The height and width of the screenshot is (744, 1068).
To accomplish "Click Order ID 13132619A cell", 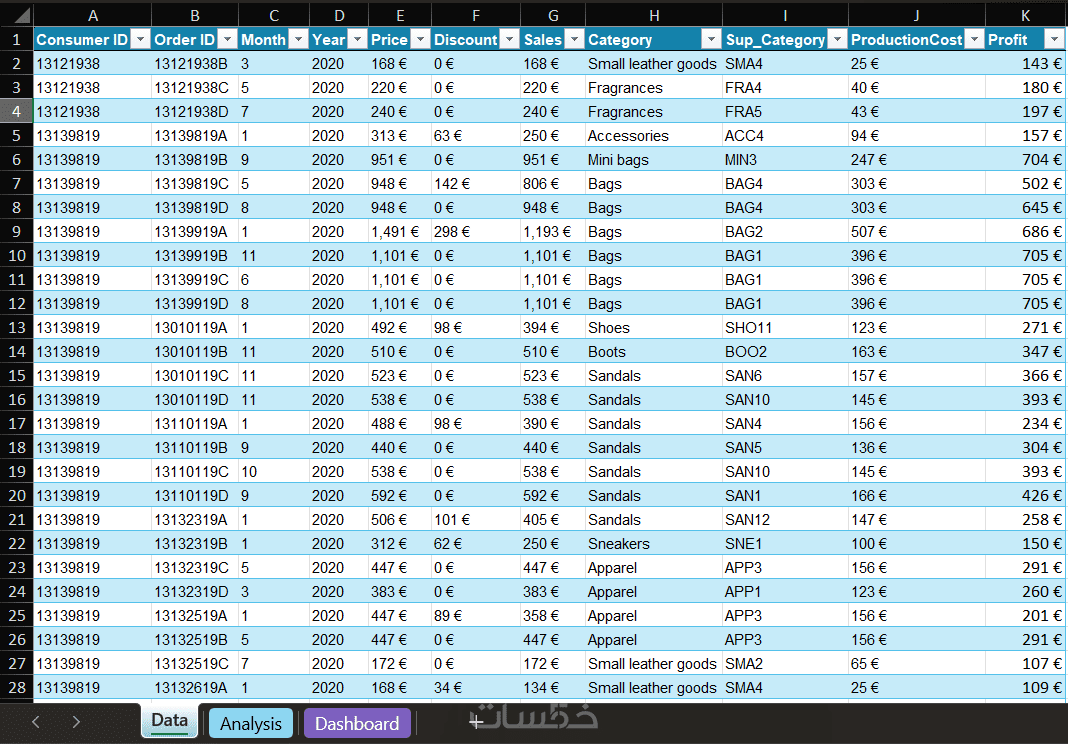I will pyautogui.click(x=195, y=687).
